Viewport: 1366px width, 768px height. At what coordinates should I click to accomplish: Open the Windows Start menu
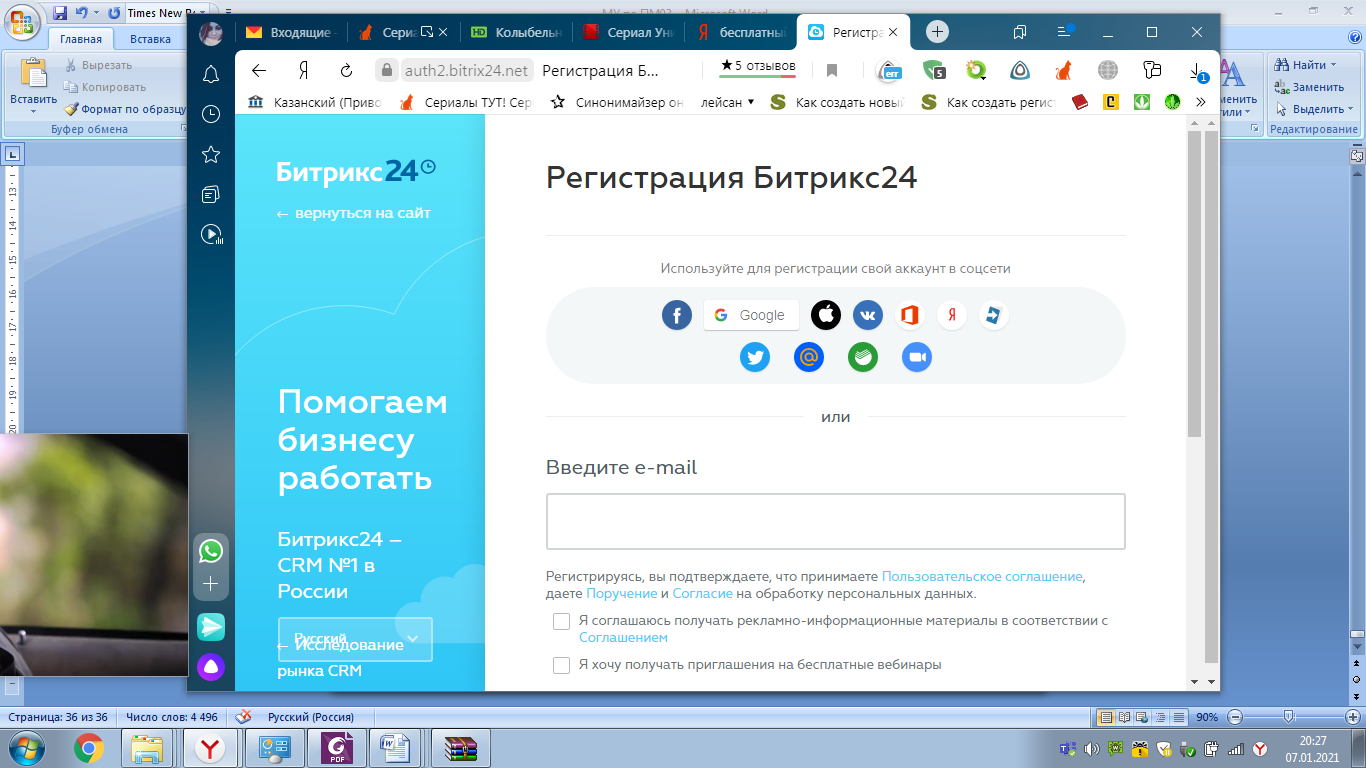click(x=27, y=748)
